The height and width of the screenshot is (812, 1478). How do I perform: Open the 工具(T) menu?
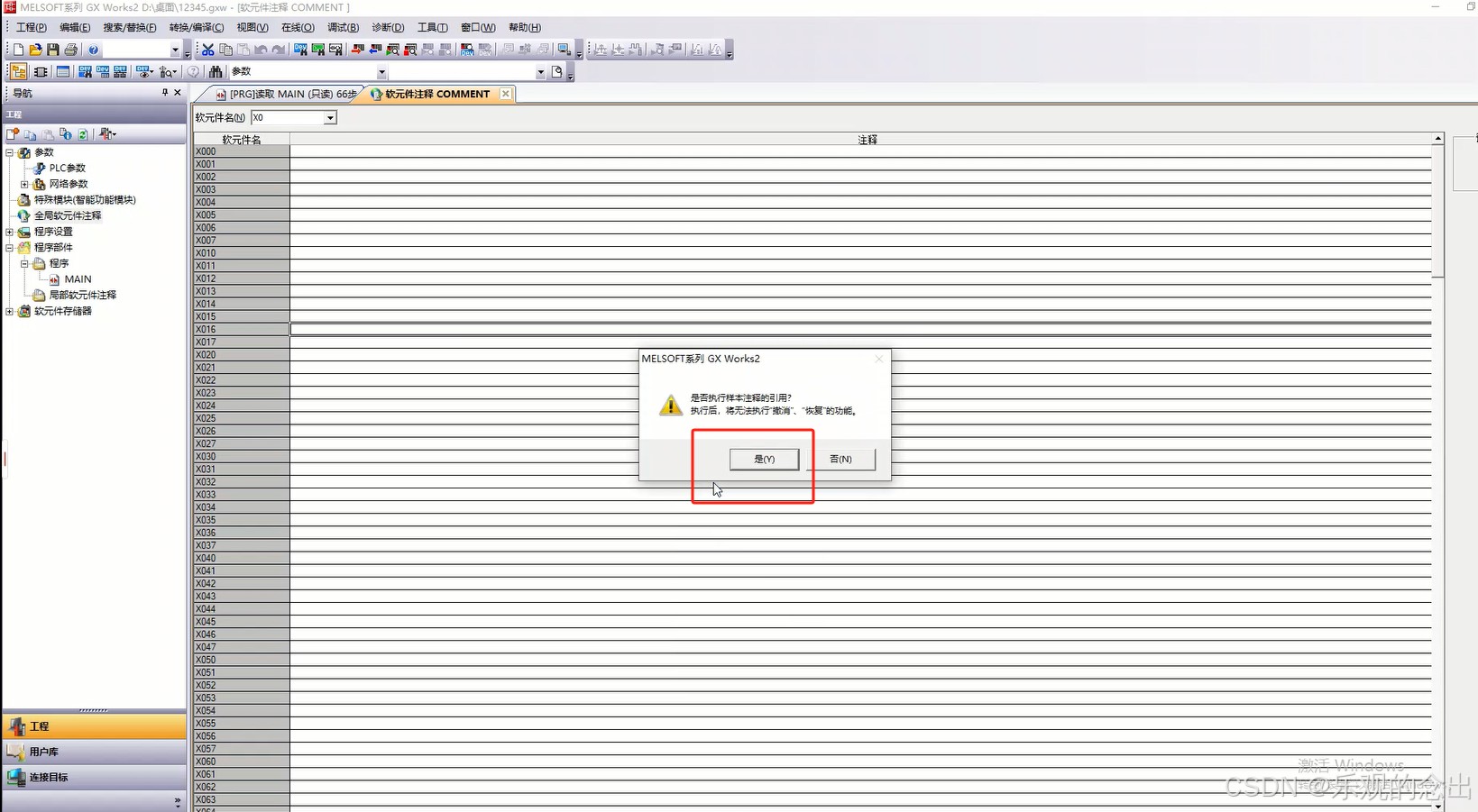coord(432,27)
